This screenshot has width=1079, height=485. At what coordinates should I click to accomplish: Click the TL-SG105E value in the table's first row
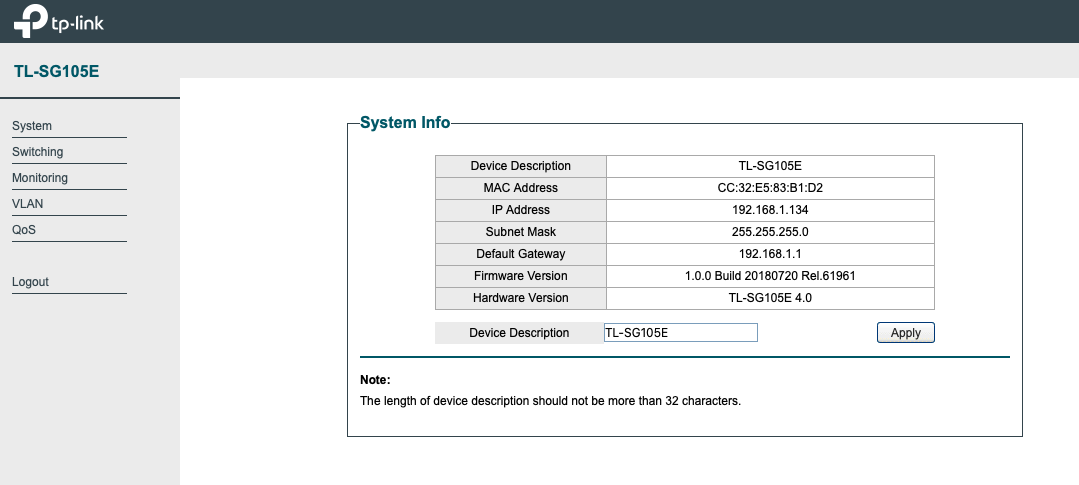click(x=770, y=166)
